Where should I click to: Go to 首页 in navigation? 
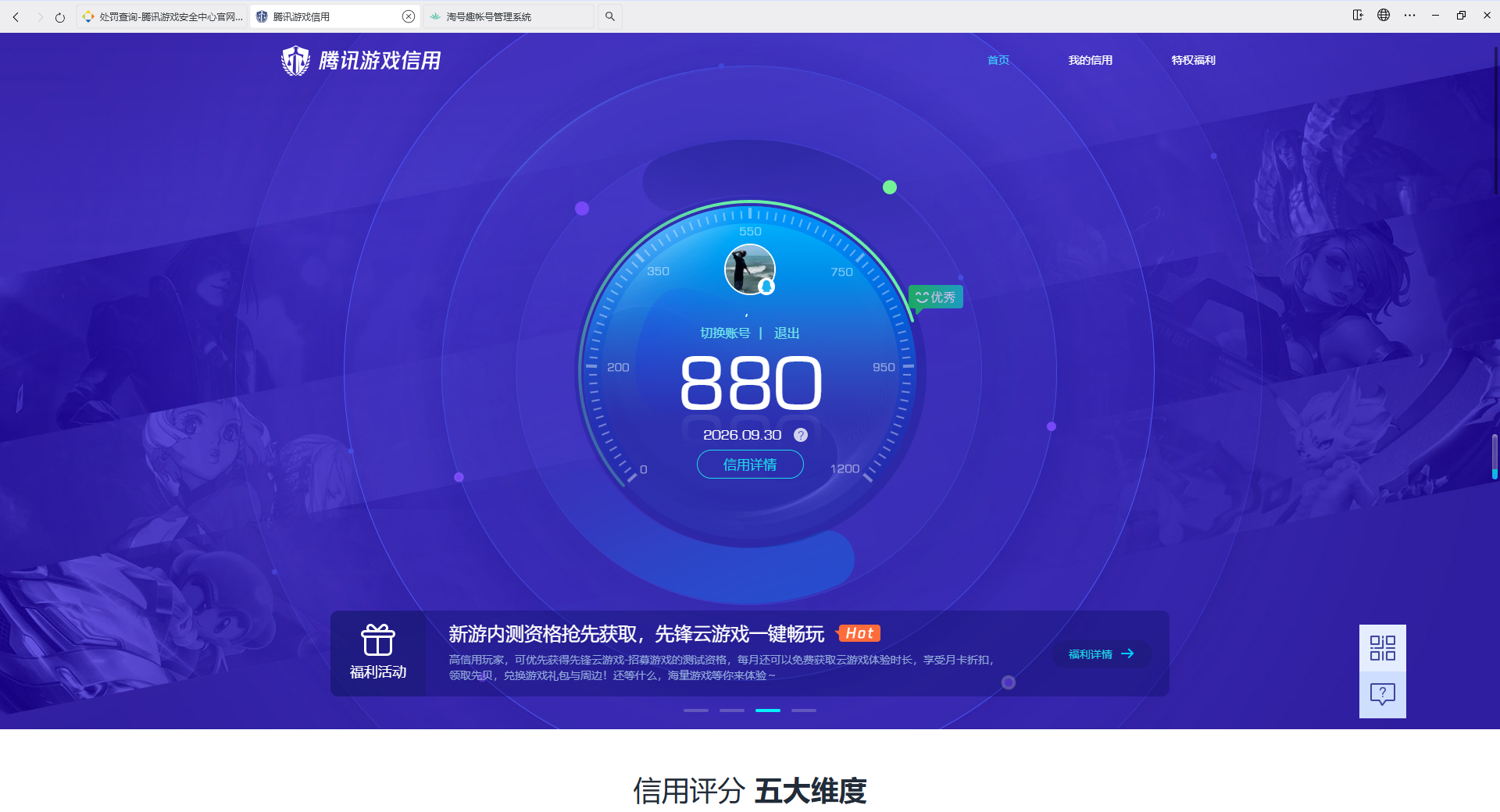(998, 60)
